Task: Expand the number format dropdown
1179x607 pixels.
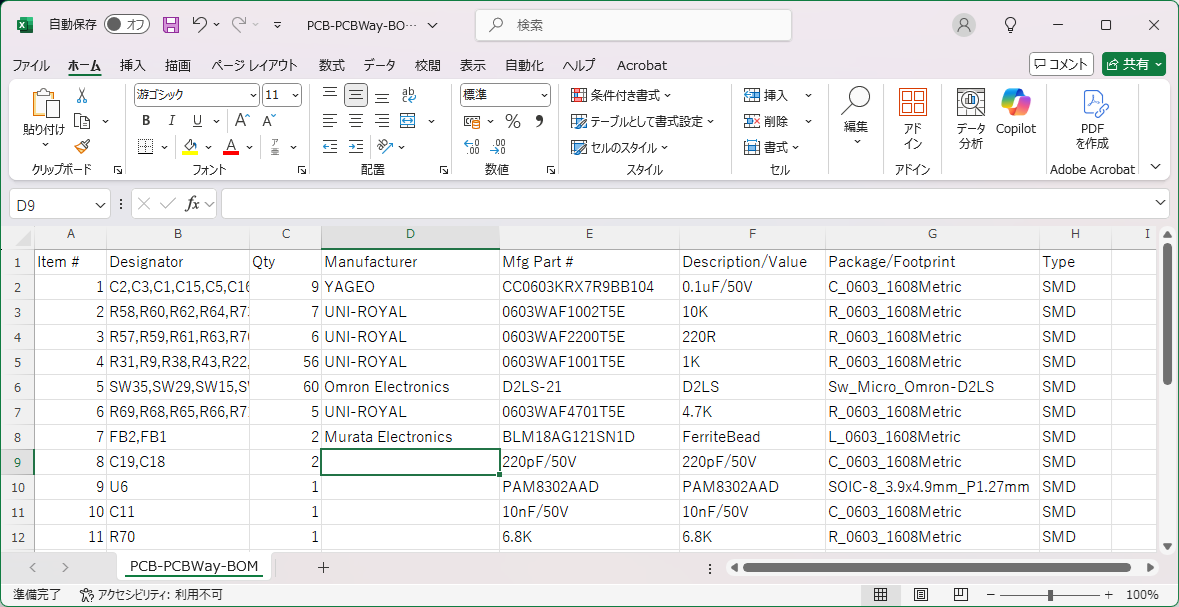Action: click(544, 95)
